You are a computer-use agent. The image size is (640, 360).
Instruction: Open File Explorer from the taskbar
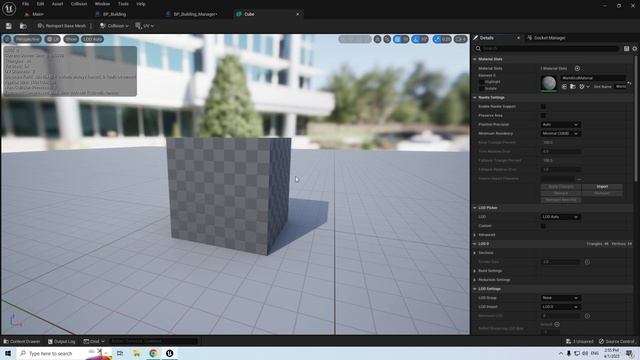pyautogui.click(x=136, y=353)
